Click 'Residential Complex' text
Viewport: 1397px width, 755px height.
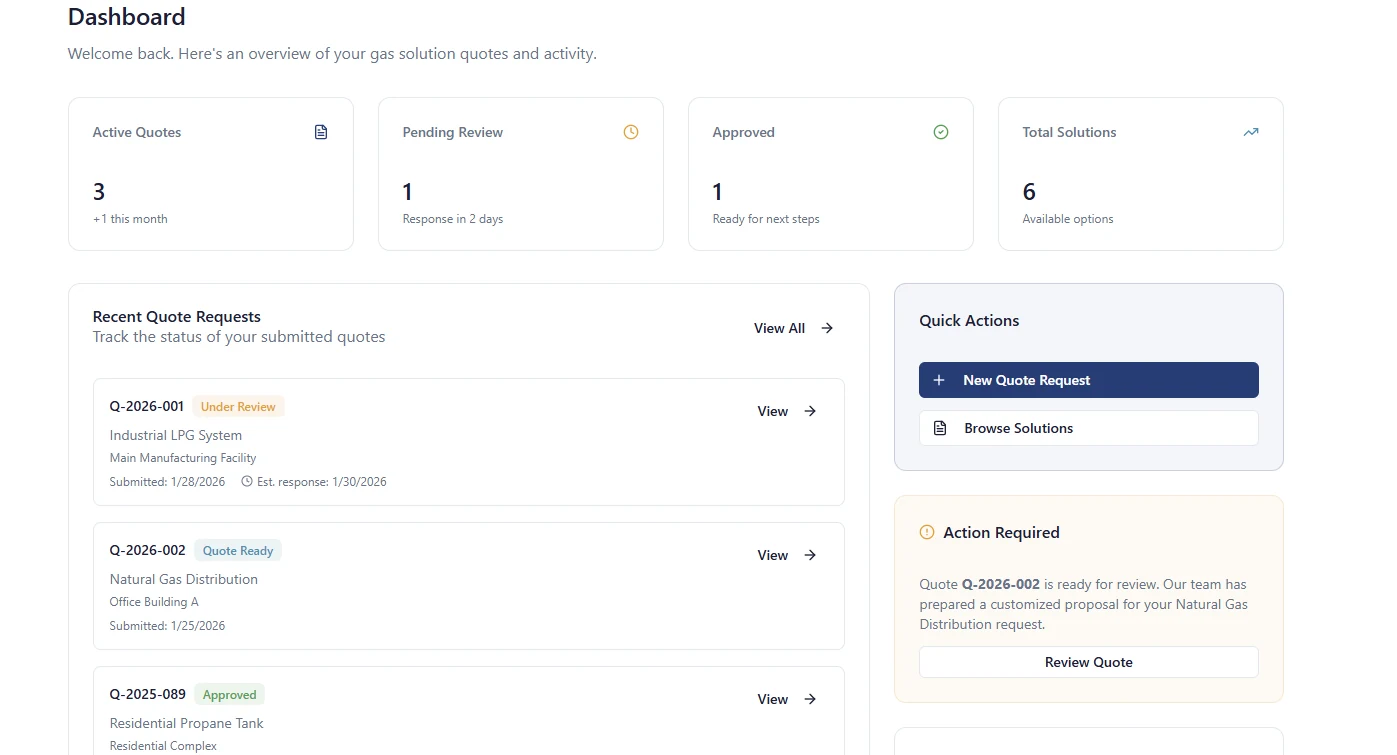163,746
